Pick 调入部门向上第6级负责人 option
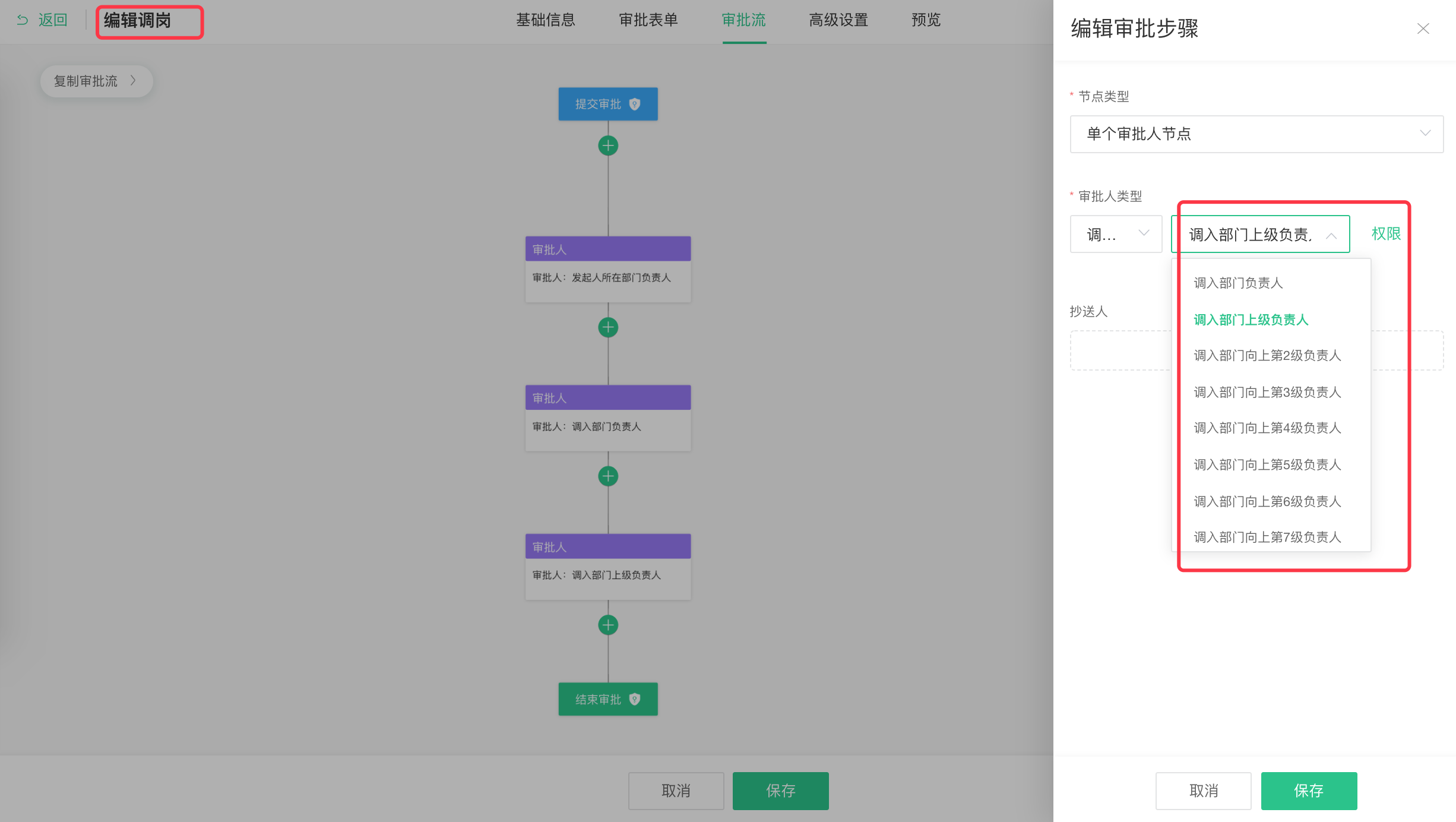Image resolution: width=1456 pixels, height=822 pixels. pyautogui.click(x=1267, y=501)
